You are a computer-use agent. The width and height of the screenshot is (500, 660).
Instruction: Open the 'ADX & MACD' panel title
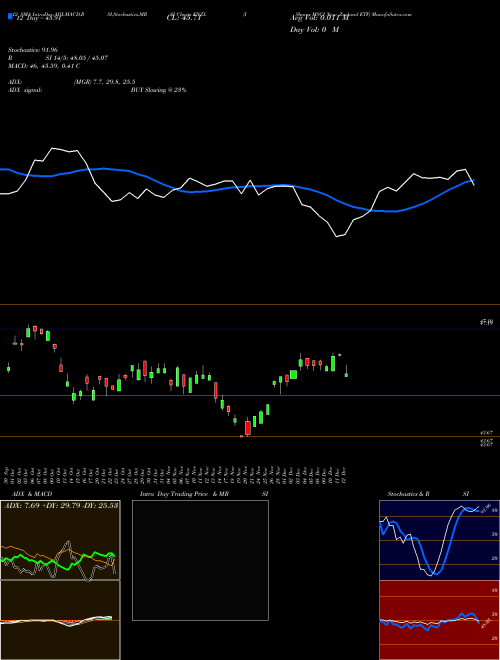coord(32,494)
